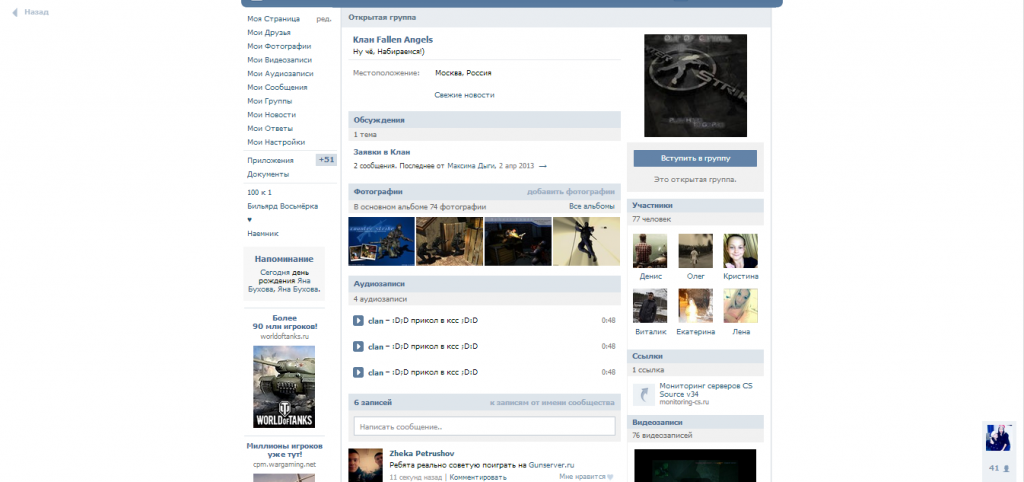
Task: Click the heart icon next to Мне нравится
Action: tap(610, 477)
